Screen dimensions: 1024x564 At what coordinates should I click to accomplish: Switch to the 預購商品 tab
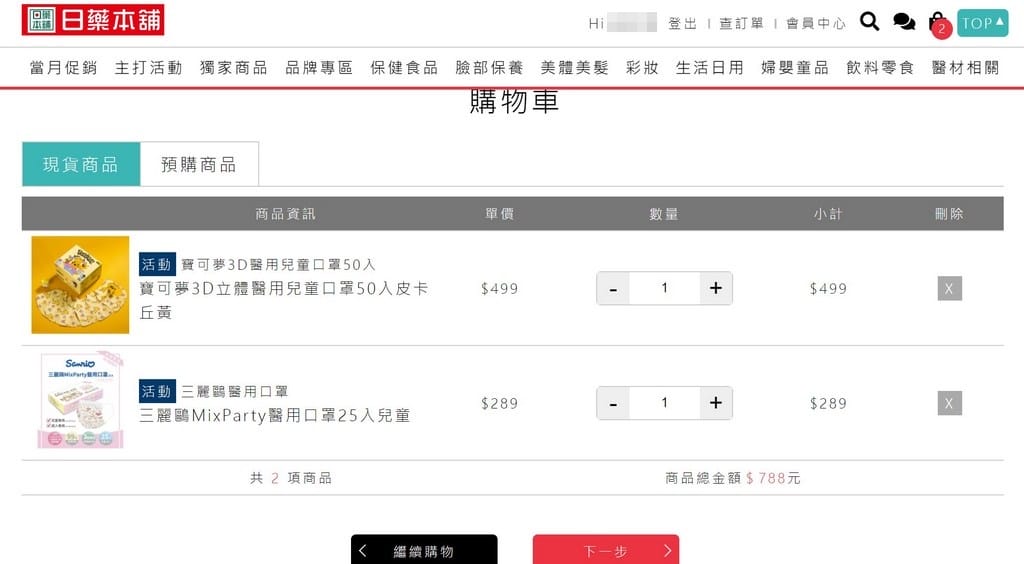[x=199, y=164]
